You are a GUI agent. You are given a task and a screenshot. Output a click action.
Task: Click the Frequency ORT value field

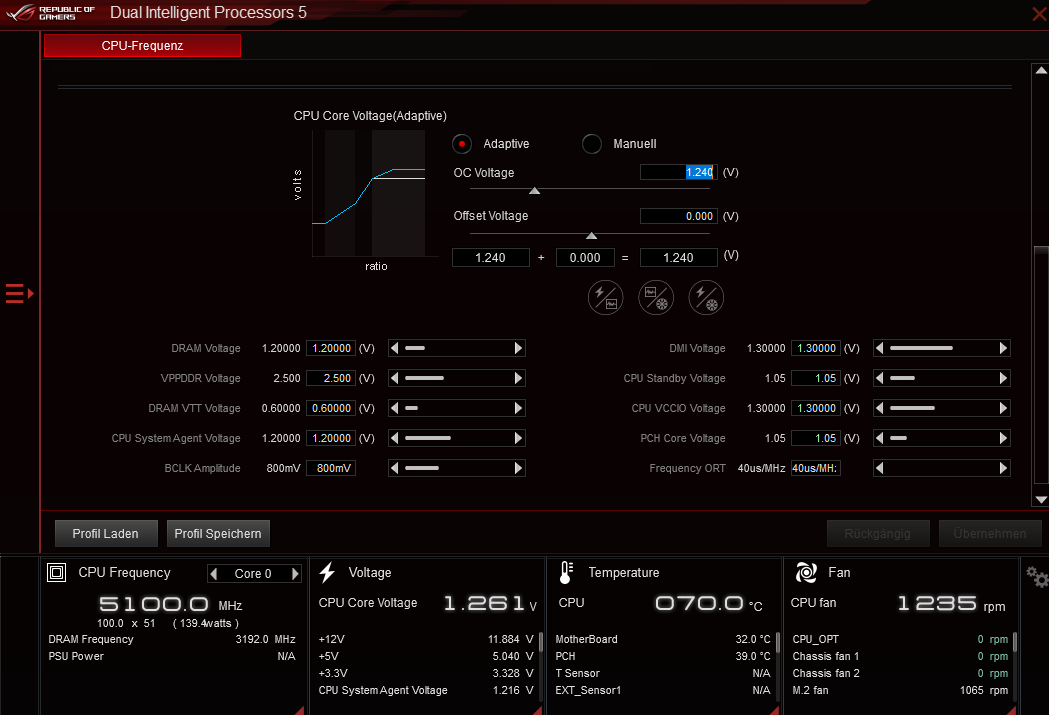[816, 469]
